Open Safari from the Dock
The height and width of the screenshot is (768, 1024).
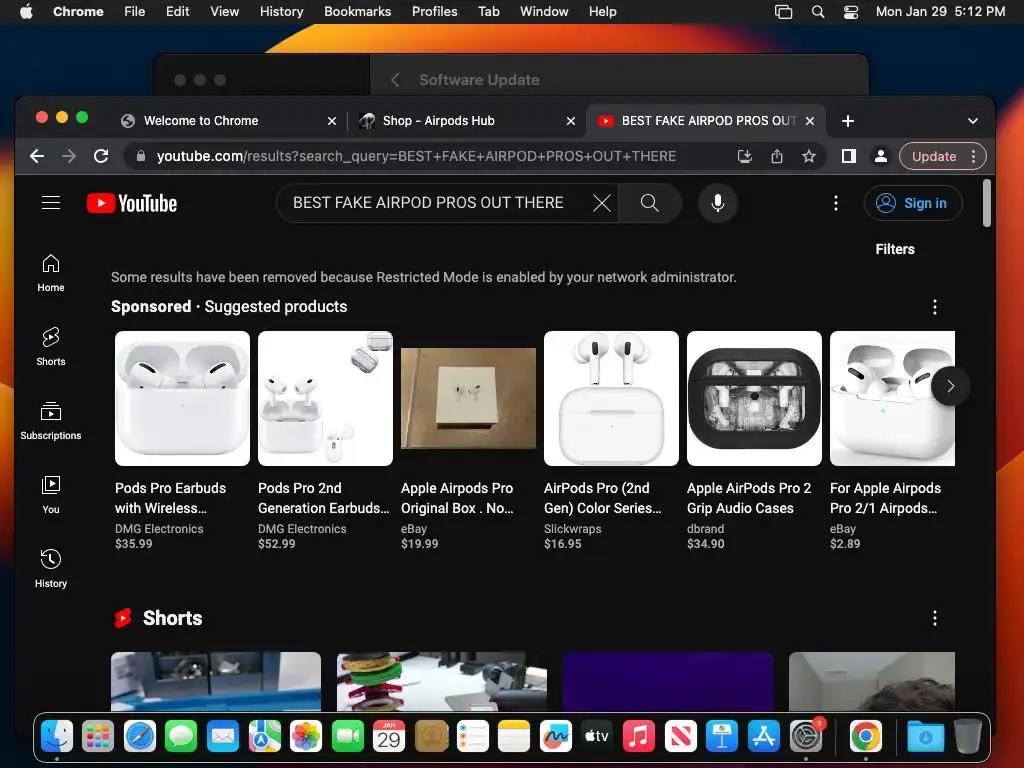tap(140, 737)
